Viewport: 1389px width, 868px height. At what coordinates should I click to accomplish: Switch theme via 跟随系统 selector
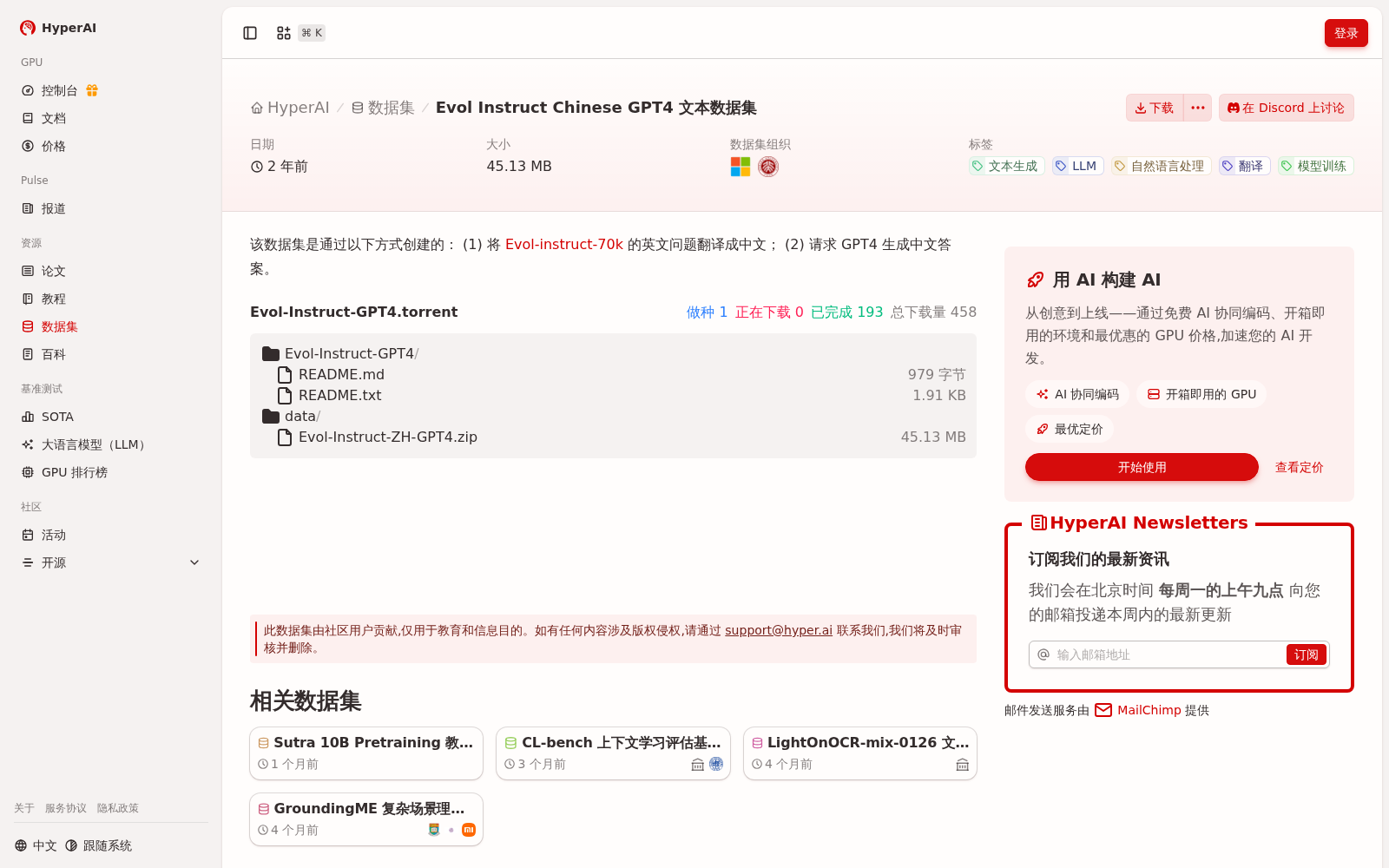point(99,845)
